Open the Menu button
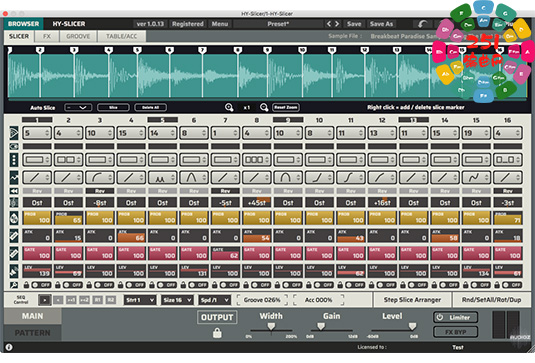This screenshot has width=535, height=363. click(220, 24)
